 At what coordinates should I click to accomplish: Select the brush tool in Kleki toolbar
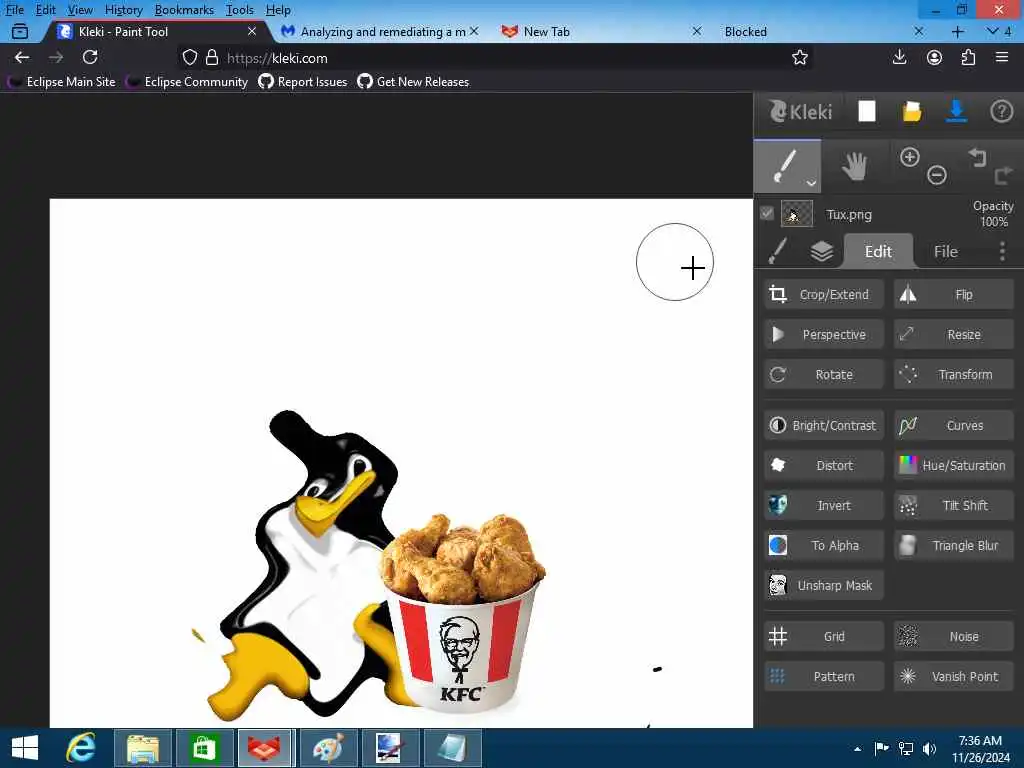coord(786,167)
